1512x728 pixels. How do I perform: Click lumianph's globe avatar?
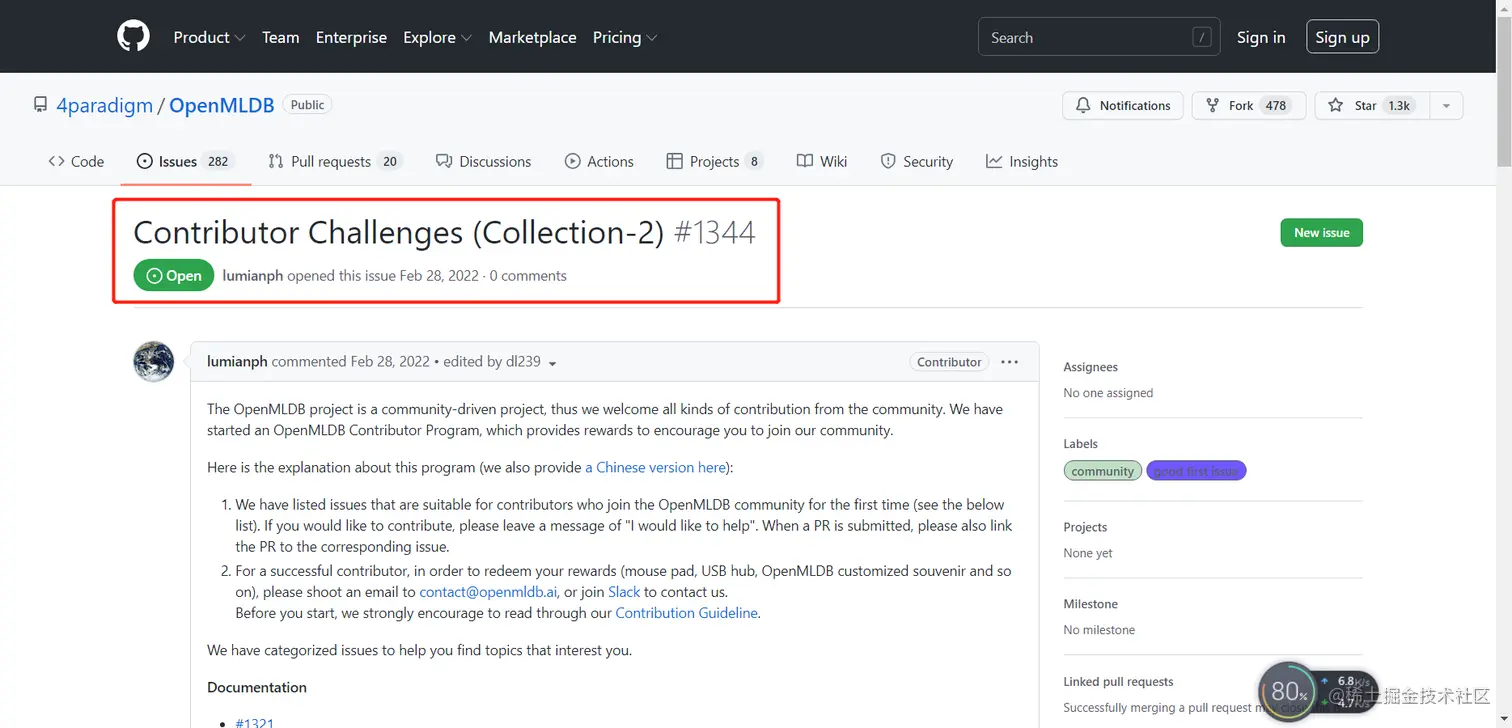154,361
